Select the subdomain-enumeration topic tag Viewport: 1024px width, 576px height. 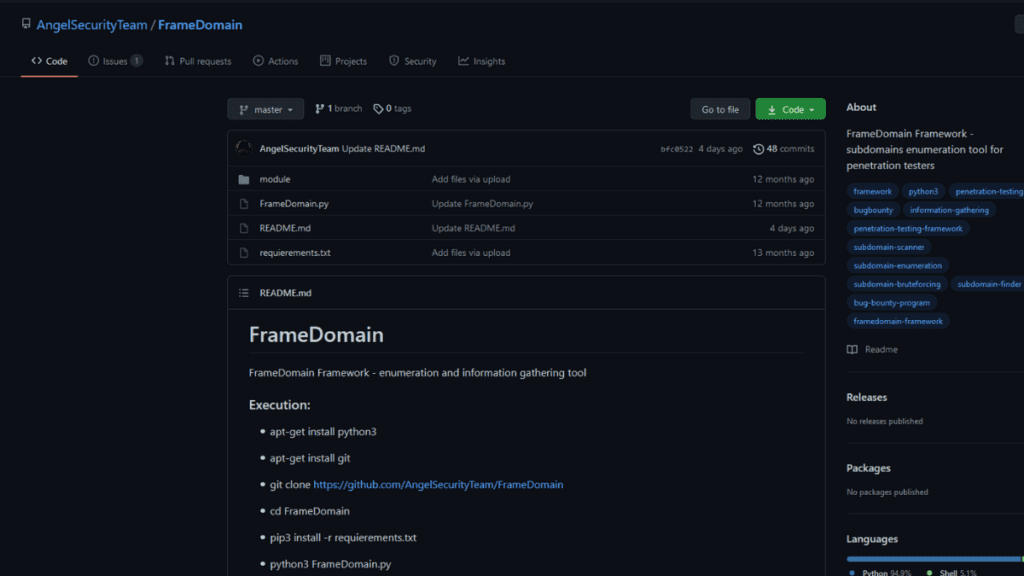pos(897,266)
